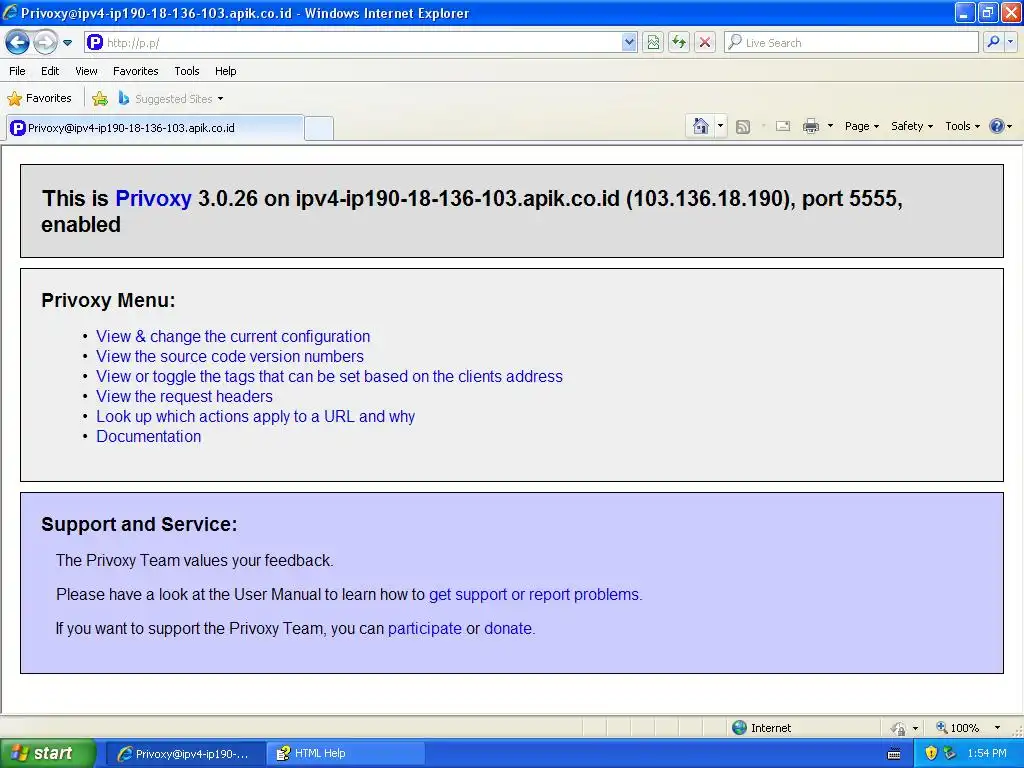This screenshot has width=1024, height=768.
Task: Click the network connection tray icon
Action: (x=950, y=754)
